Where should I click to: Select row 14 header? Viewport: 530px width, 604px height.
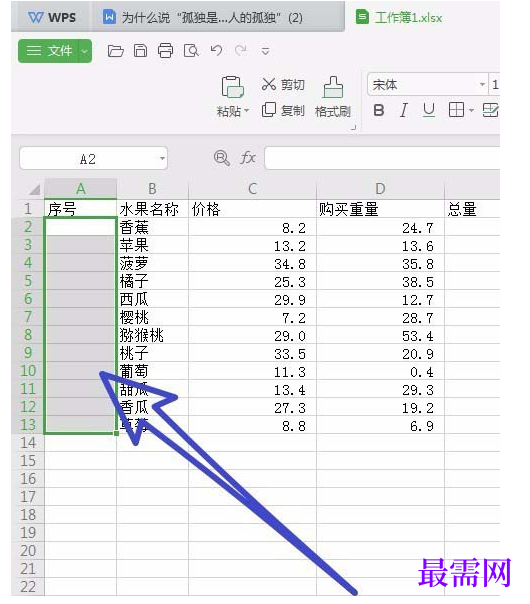28,443
